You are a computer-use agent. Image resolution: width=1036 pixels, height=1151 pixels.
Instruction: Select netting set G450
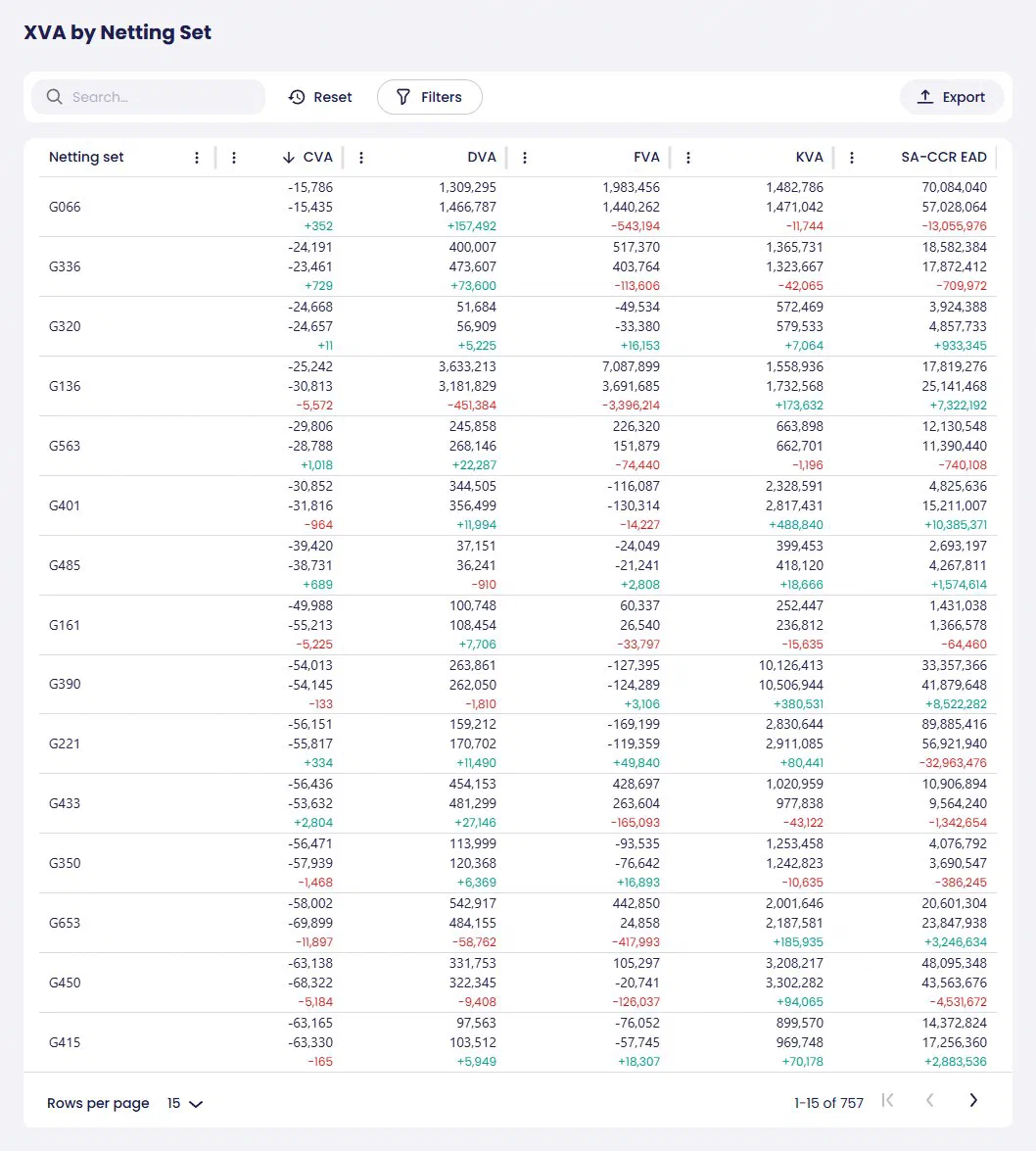(x=65, y=983)
